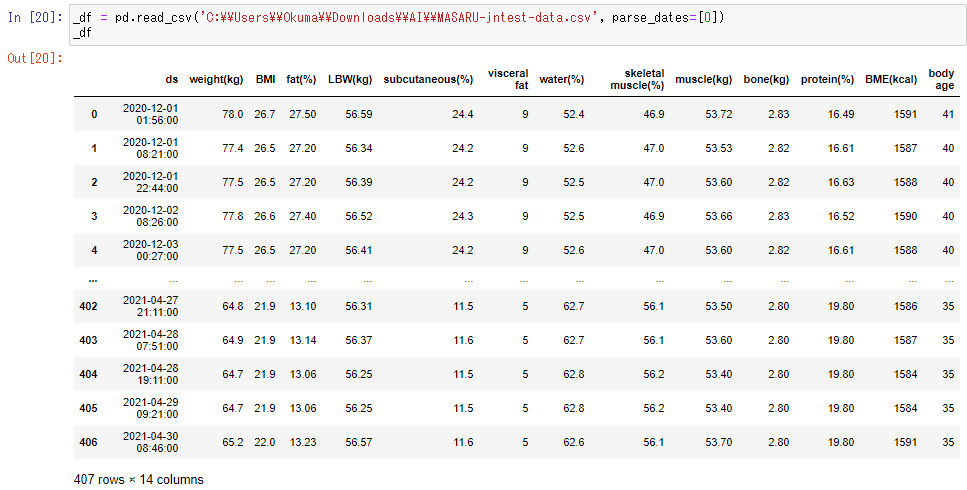Click BME value 1590 in row 3
The height and width of the screenshot is (490, 967).
coord(905,216)
